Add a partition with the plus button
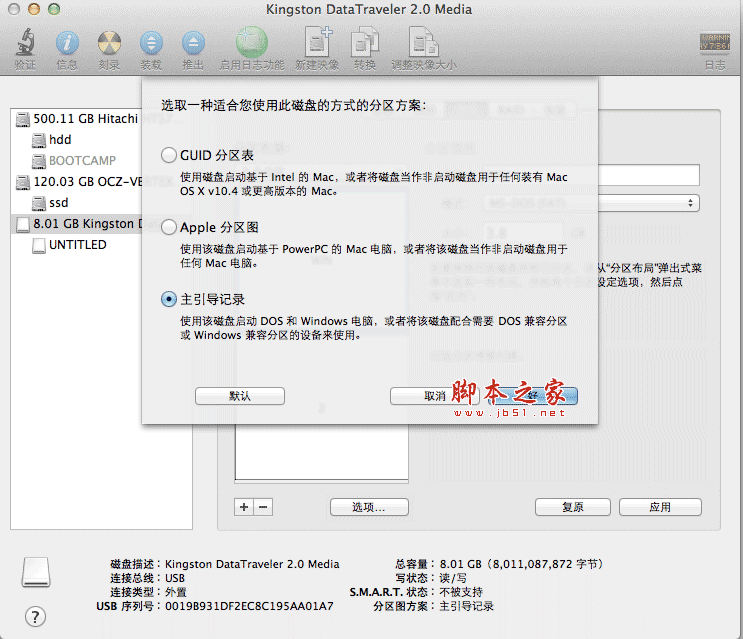 pos(244,507)
